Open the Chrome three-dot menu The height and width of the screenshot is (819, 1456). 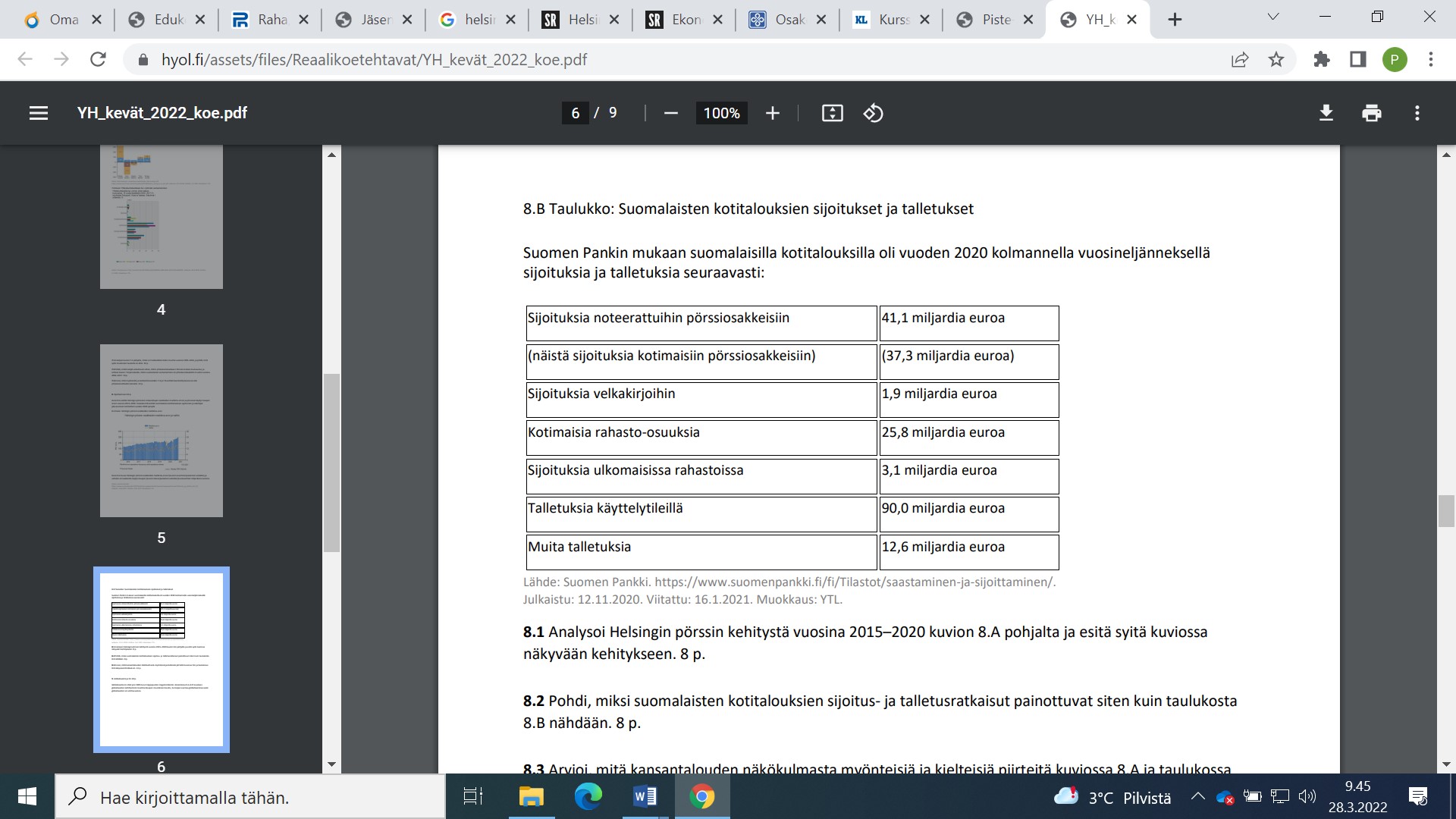click(1430, 59)
